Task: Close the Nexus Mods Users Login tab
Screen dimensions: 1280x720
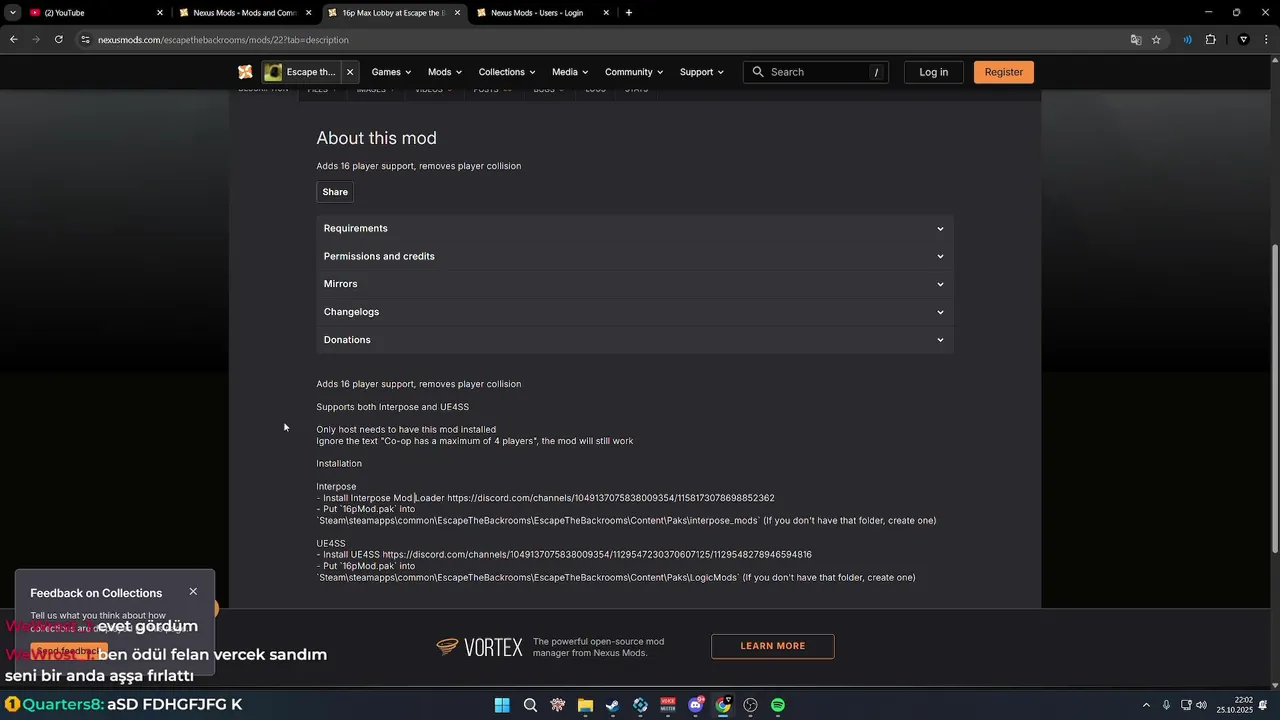Action: tap(607, 13)
